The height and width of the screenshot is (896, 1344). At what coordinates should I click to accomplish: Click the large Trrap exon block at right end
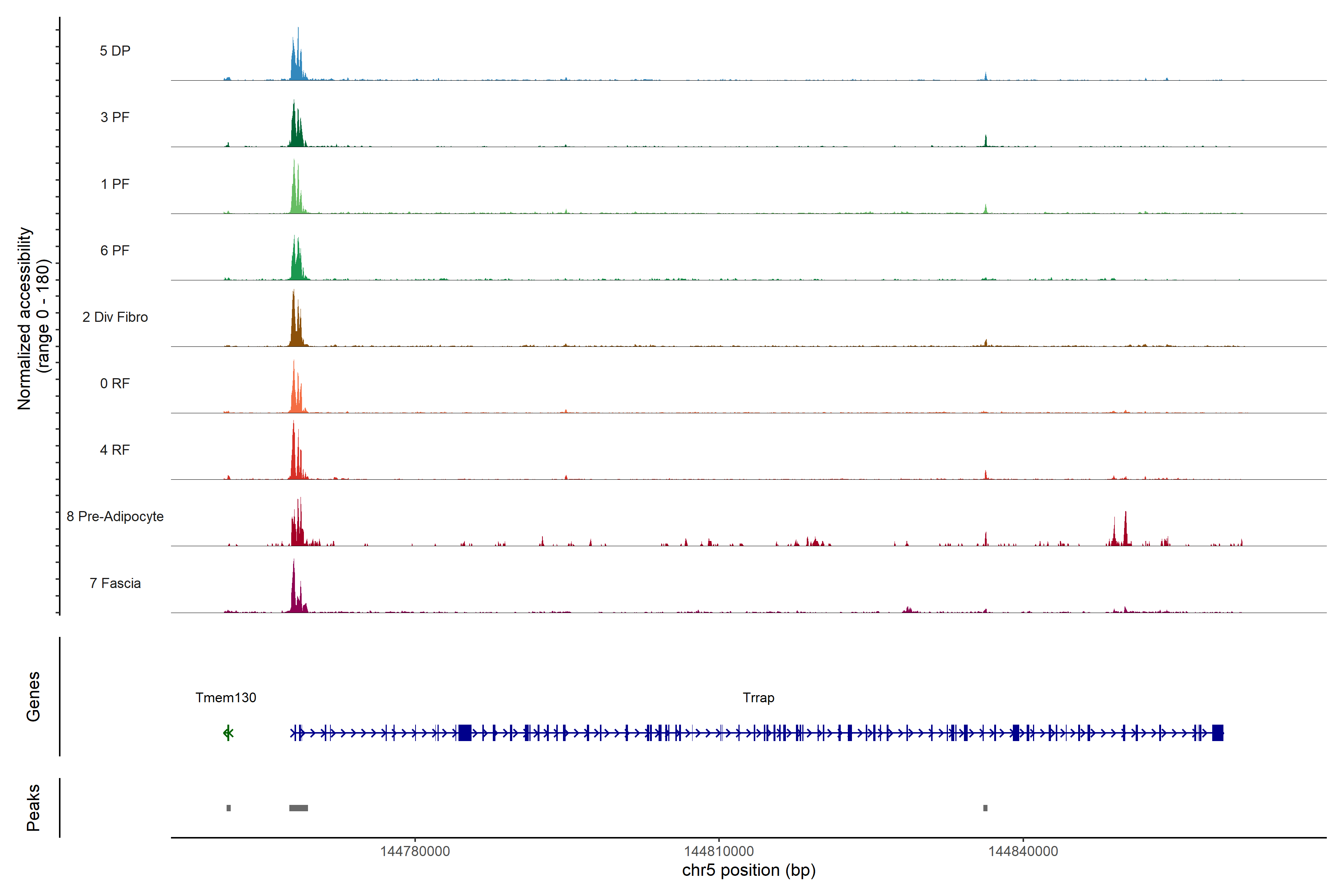pos(1217,732)
